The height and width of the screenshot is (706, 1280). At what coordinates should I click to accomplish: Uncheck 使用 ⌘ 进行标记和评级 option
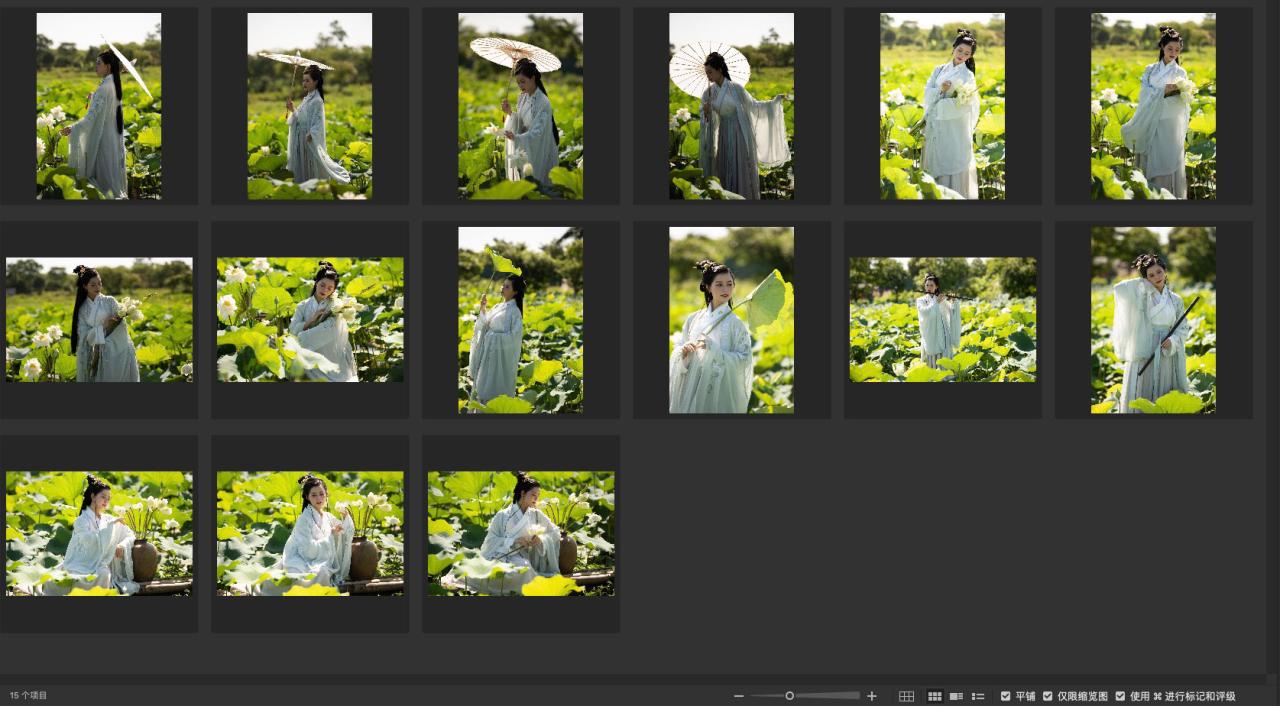[1120, 696]
